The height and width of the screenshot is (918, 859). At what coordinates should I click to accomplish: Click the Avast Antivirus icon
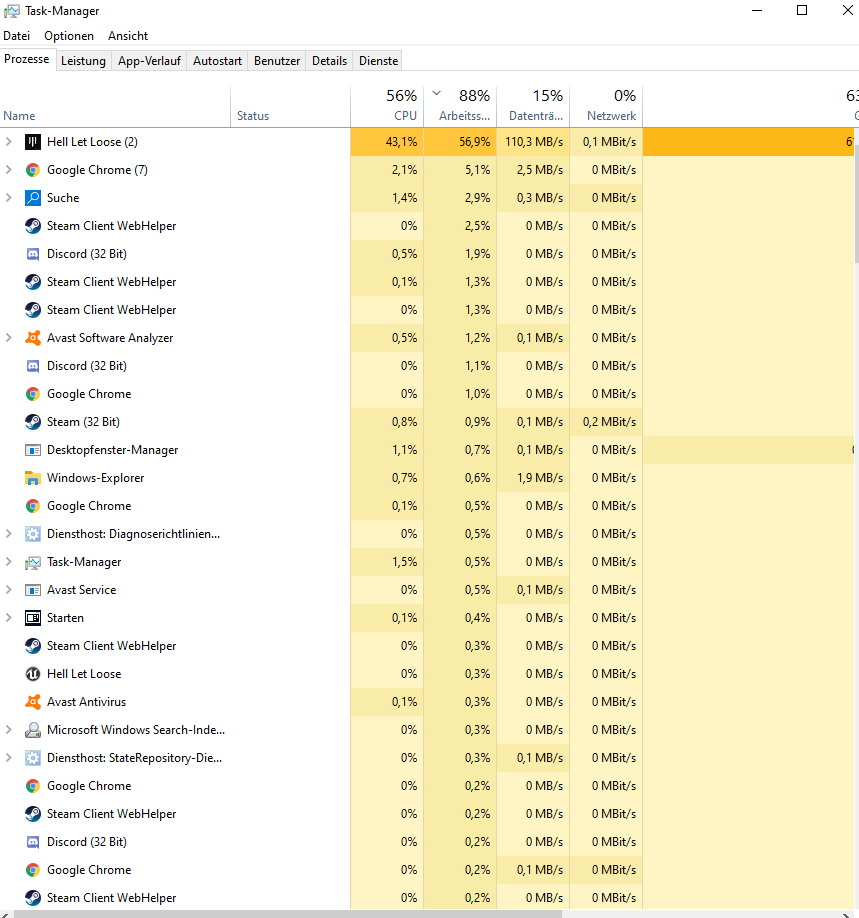(x=33, y=701)
